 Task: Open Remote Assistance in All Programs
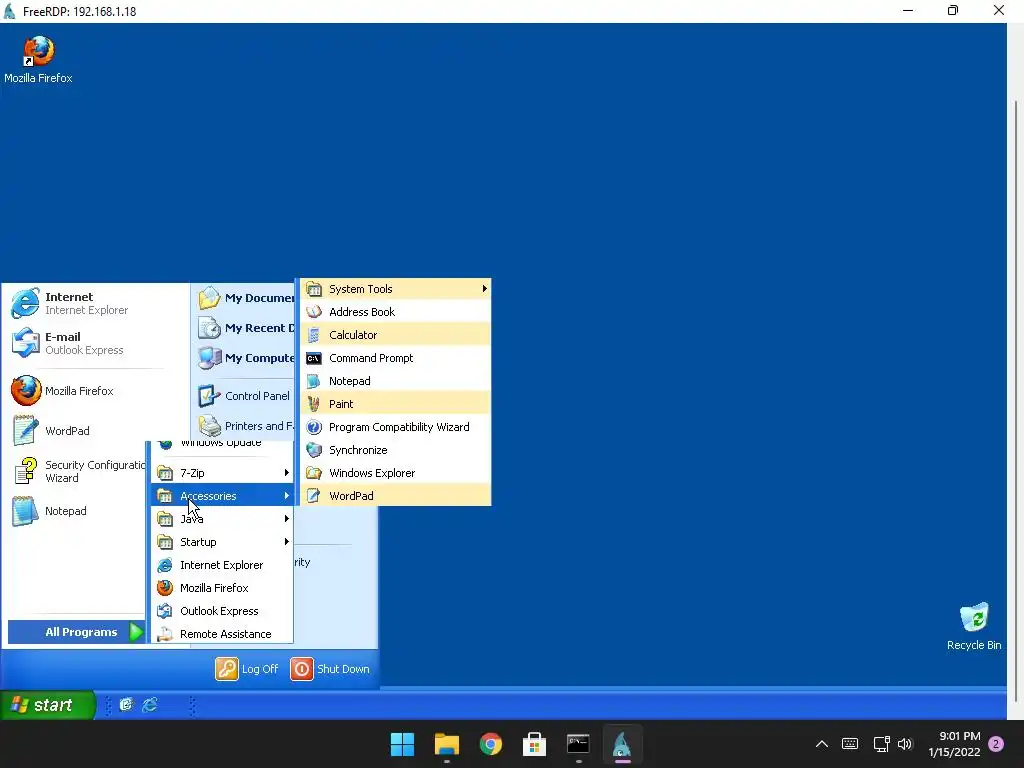[x=223, y=633]
